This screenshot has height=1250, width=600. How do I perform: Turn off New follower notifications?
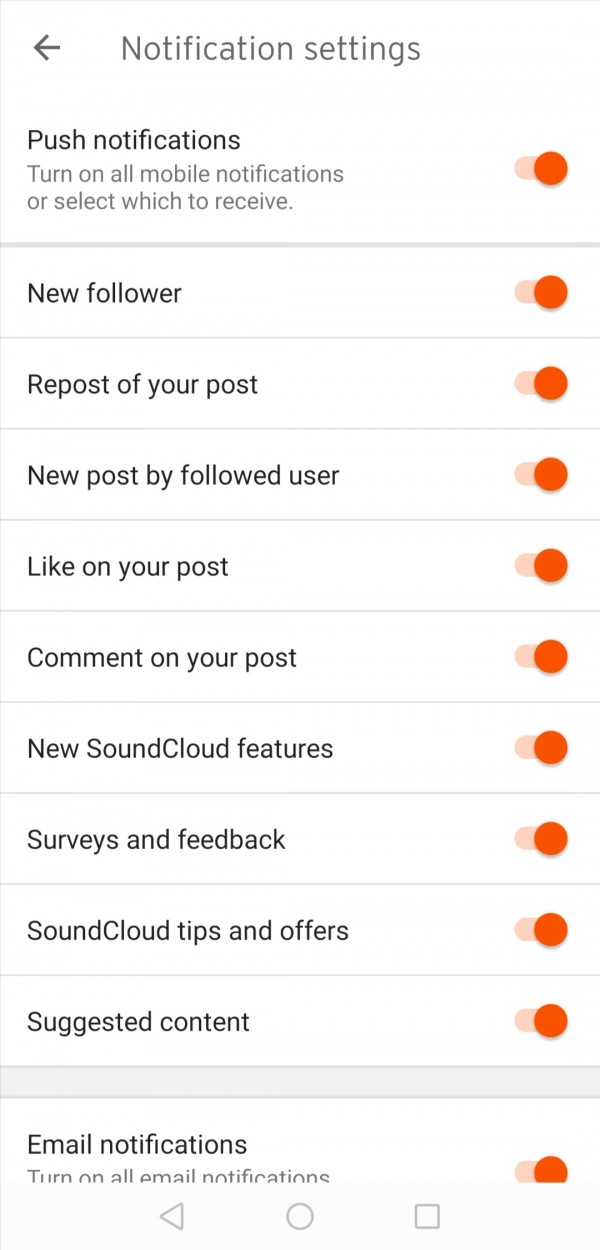click(x=542, y=293)
